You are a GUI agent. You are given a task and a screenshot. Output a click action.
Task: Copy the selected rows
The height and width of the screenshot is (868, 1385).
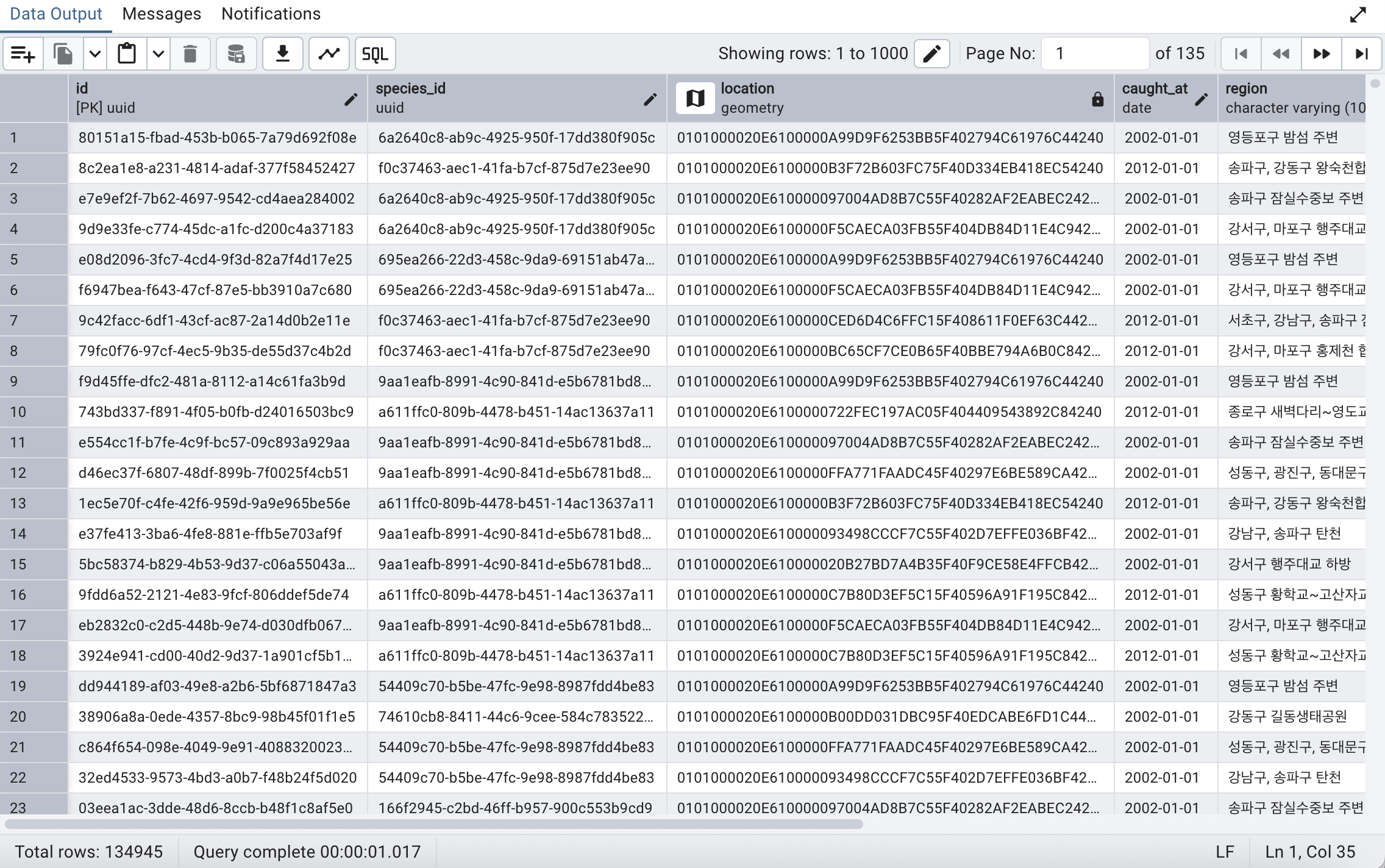click(63, 54)
